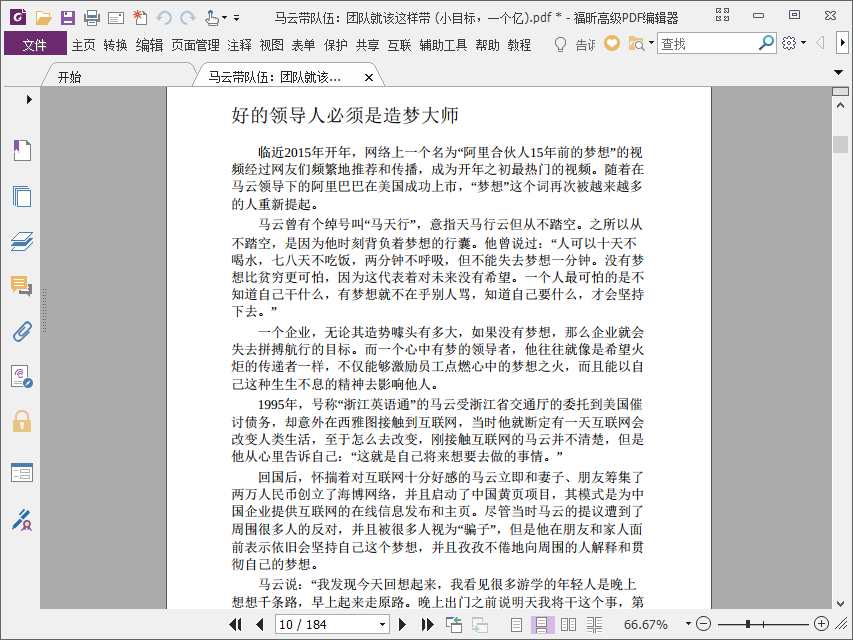Image resolution: width=853 pixels, height=640 pixels.
Task: Open the 共享 ribbon tab
Action: (x=367, y=45)
